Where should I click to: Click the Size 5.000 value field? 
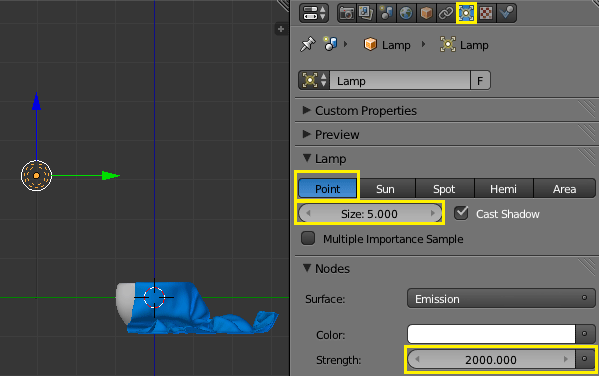coord(369,214)
